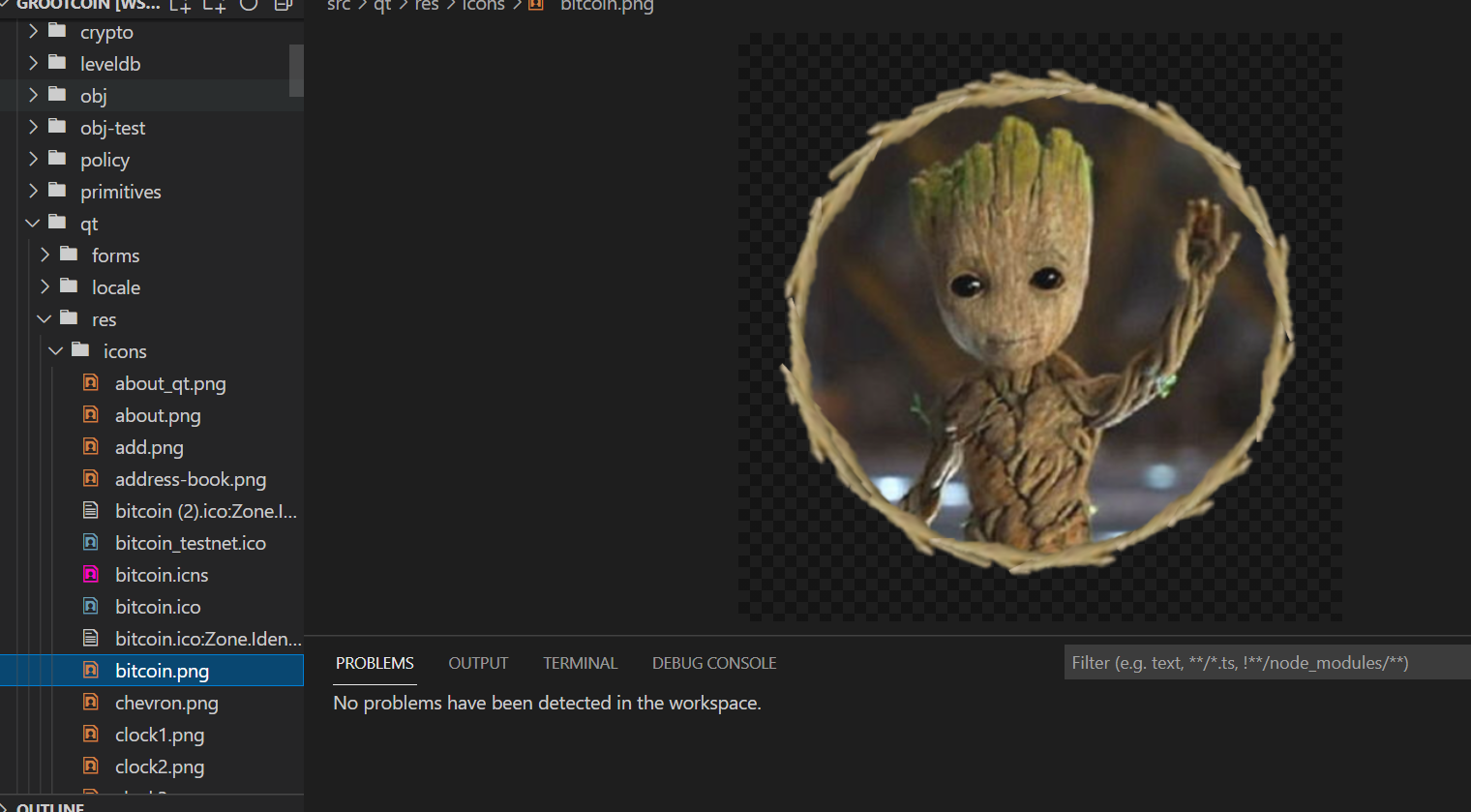Viewport: 1471px width, 812px height.
Task: Click the chevron.png file icon
Action: click(x=91, y=702)
